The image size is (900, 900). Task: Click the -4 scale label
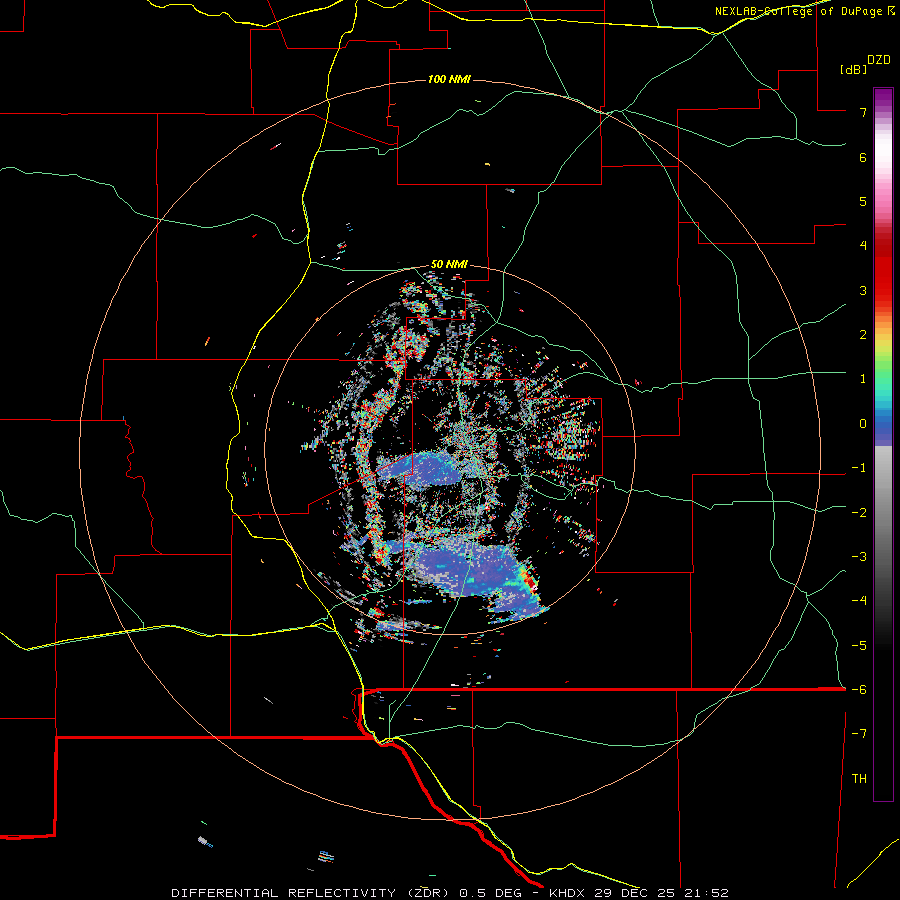pyautogui.click(x=859, y=601)
